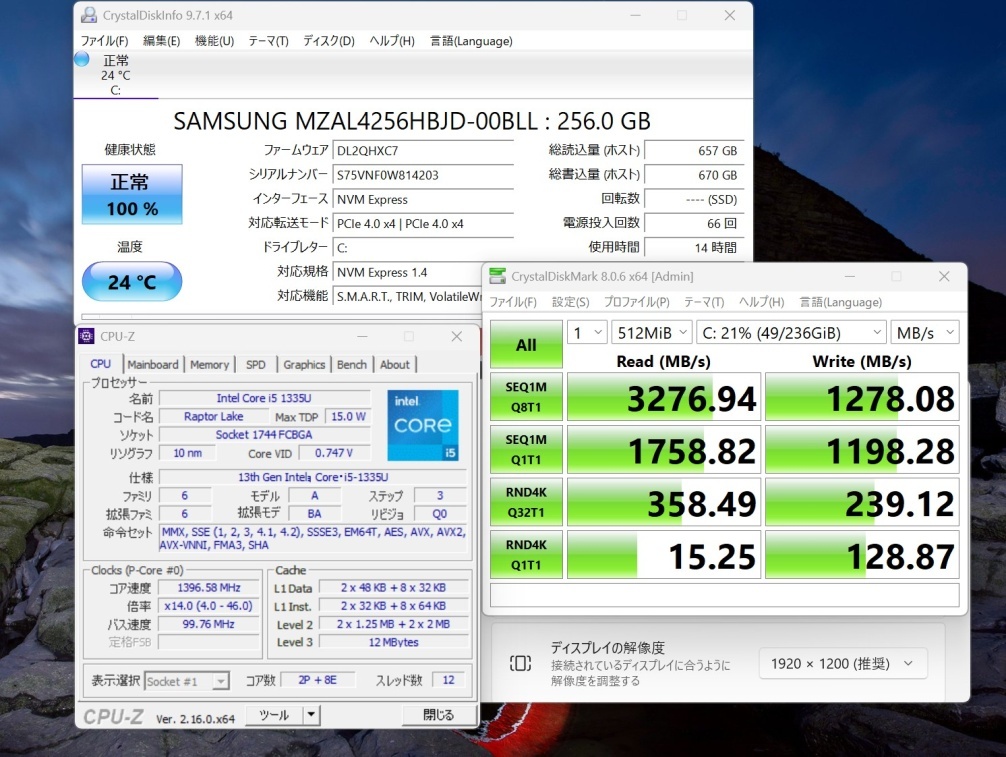Click the 24 °C temperature badge

point(132,282)
